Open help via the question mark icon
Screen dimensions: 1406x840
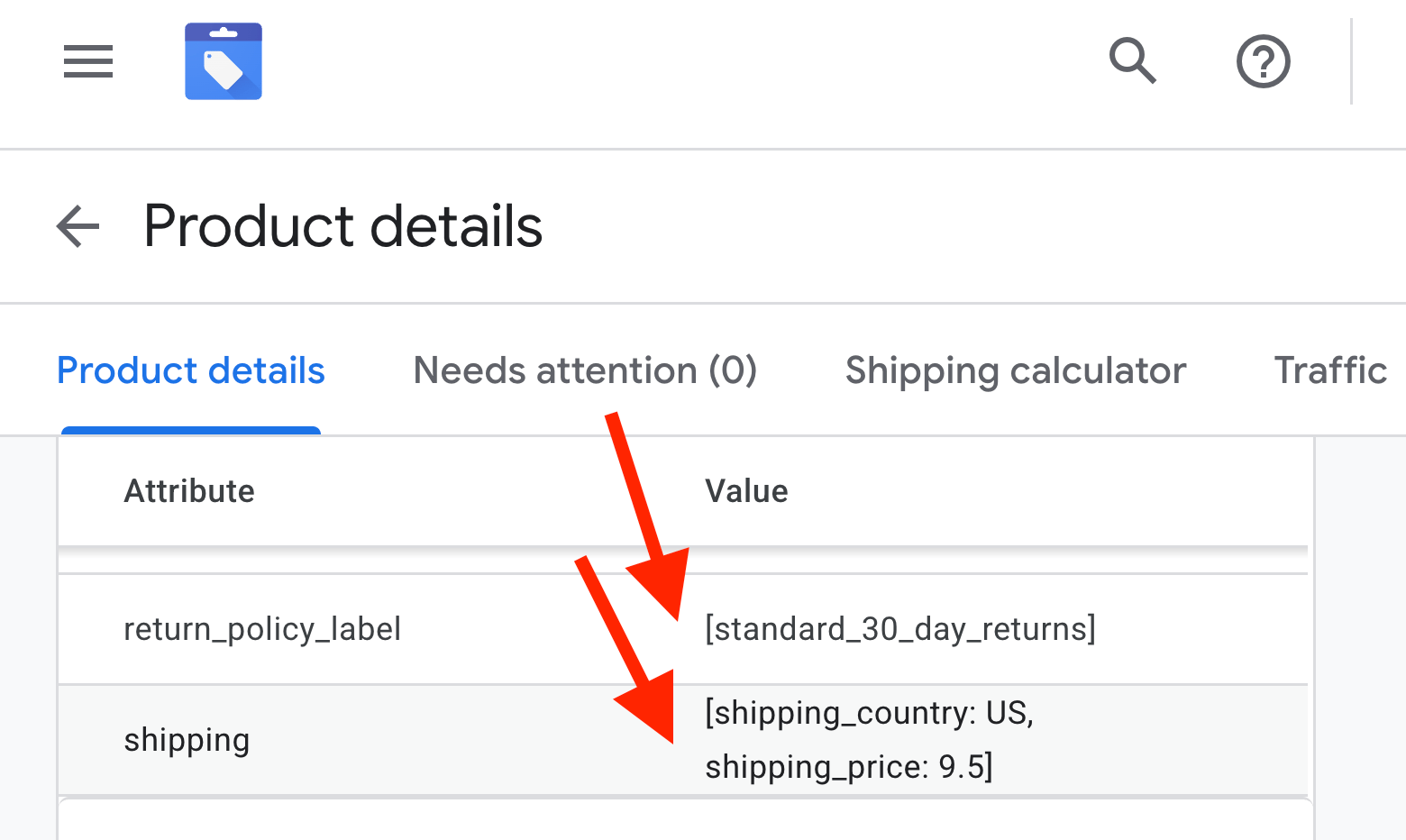click(1263, 61)
